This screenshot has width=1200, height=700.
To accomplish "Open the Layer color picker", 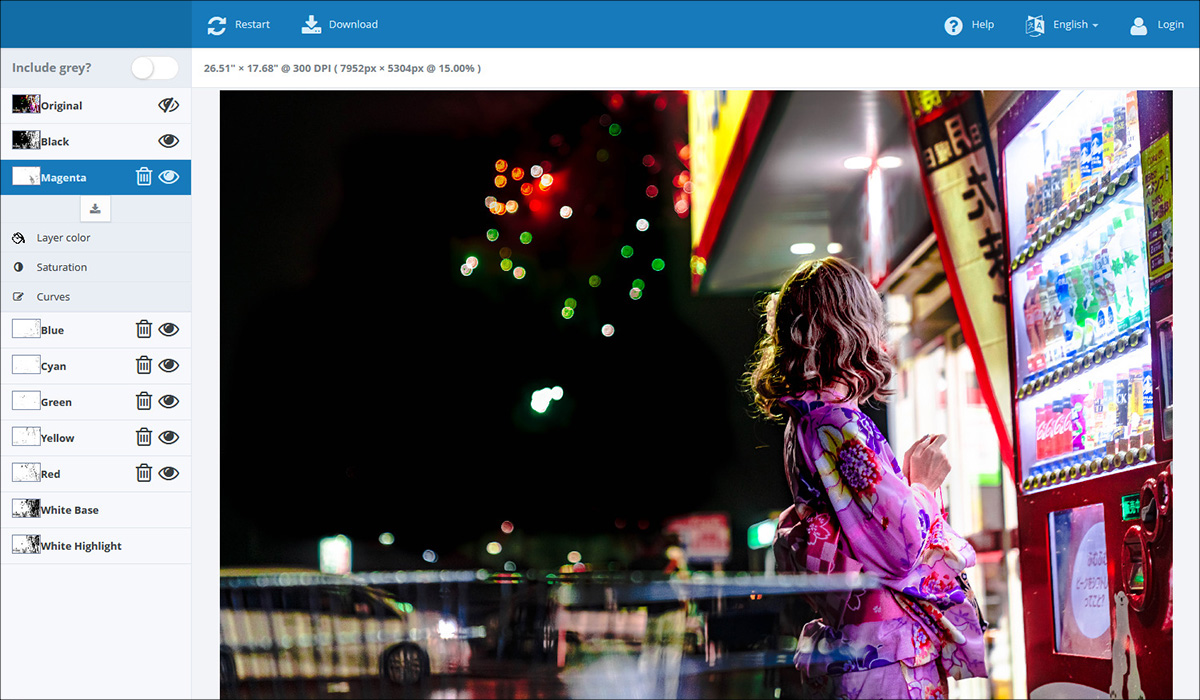I will (x=63, y=238).
